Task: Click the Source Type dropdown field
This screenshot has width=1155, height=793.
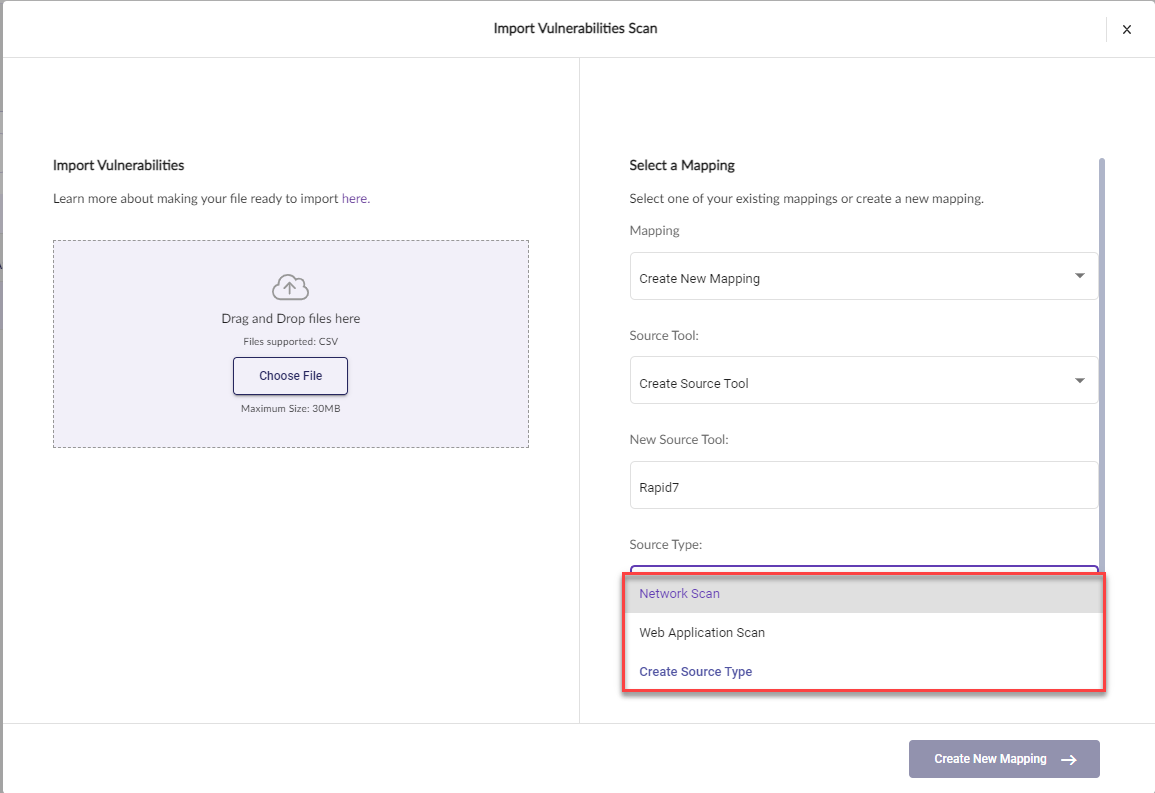Action: [863, 569]
